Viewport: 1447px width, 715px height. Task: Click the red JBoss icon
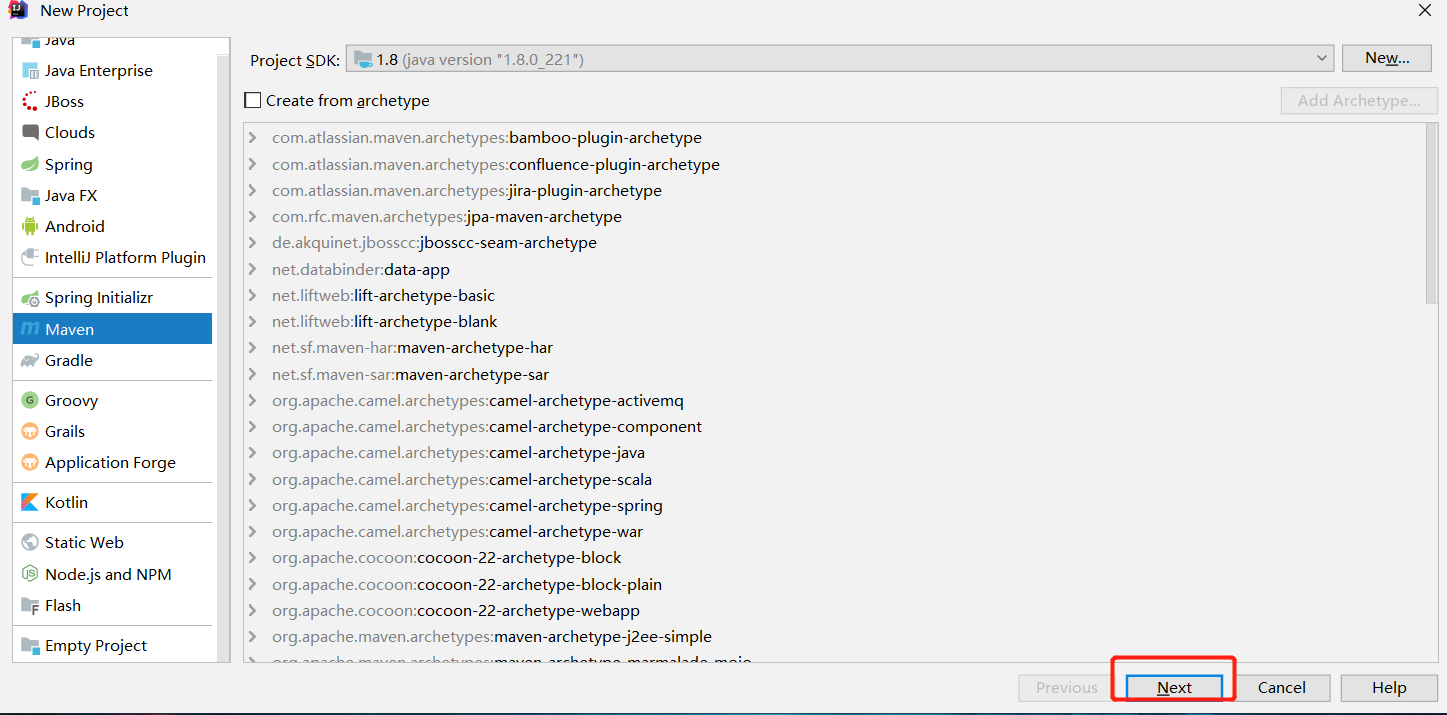coord(30,102)
